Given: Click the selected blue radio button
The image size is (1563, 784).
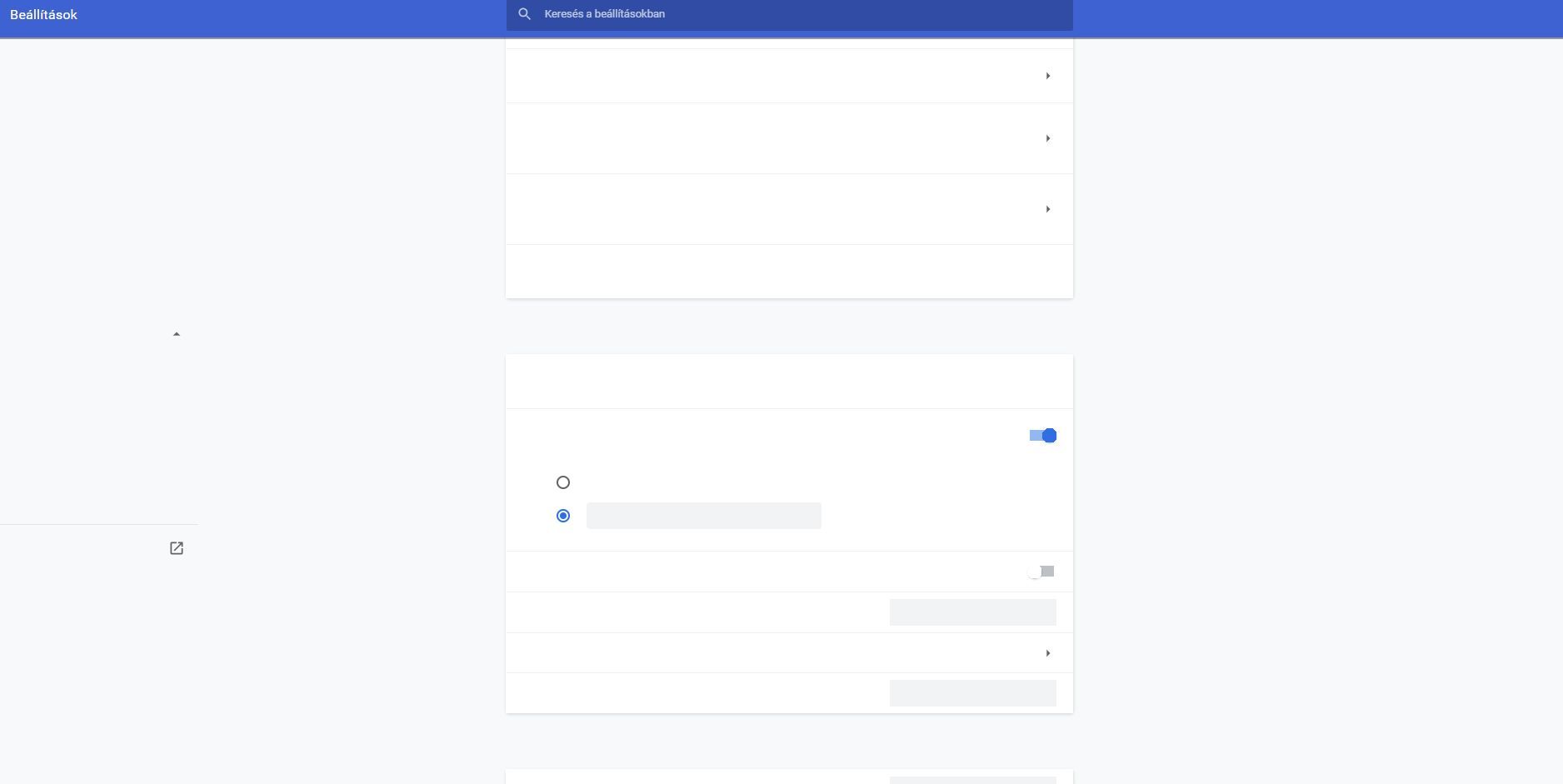Looking at the screenshot, I should coord(563,516).
